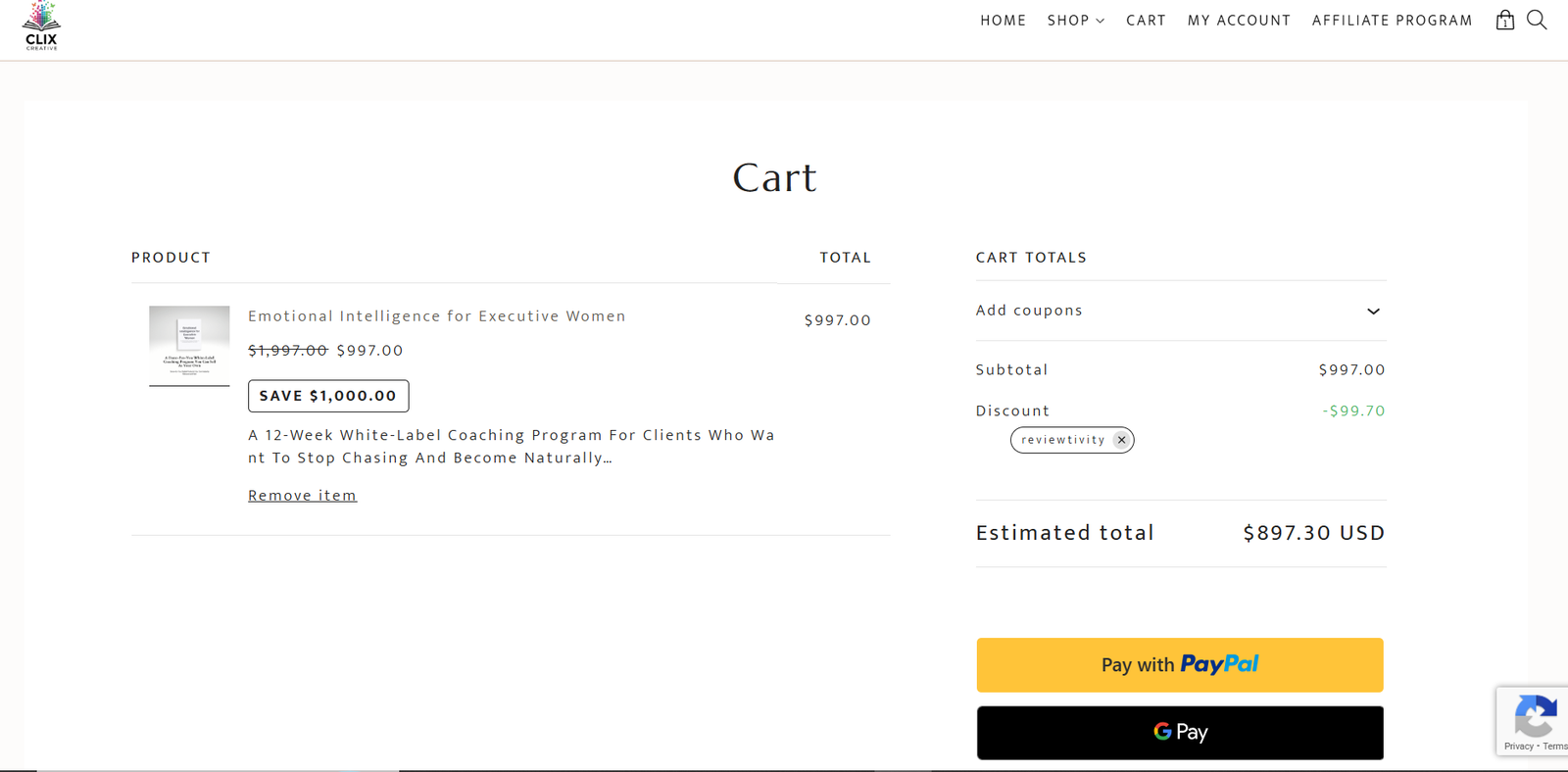Open Emotional Intelligence for Executive Women product
This screenshot has height=772, width=1568.
point(436,316)
